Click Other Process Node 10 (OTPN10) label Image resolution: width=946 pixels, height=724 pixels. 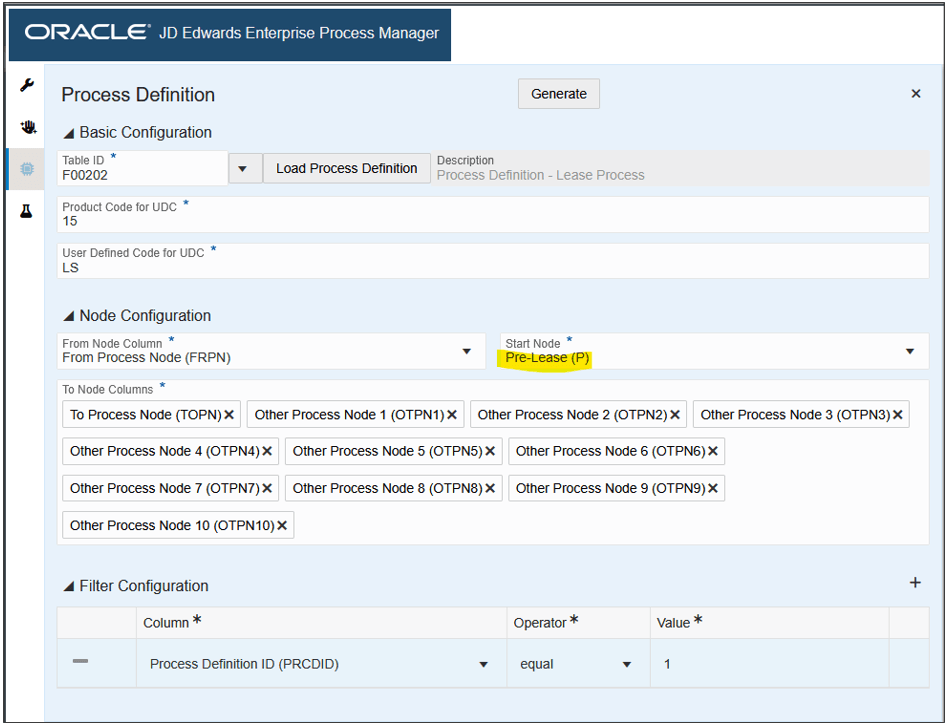173,526
